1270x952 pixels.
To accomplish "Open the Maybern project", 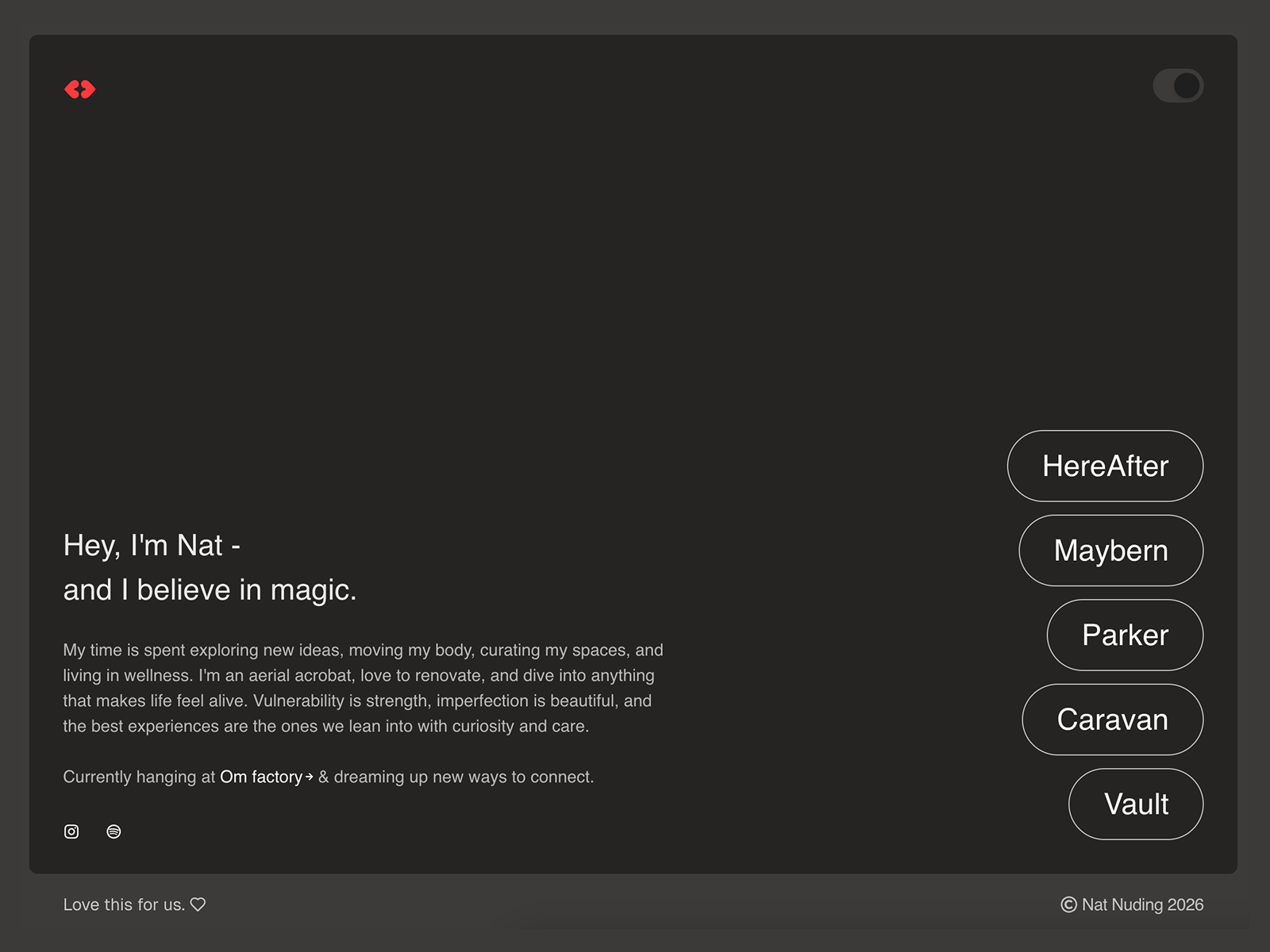I will coord(1110,551).
